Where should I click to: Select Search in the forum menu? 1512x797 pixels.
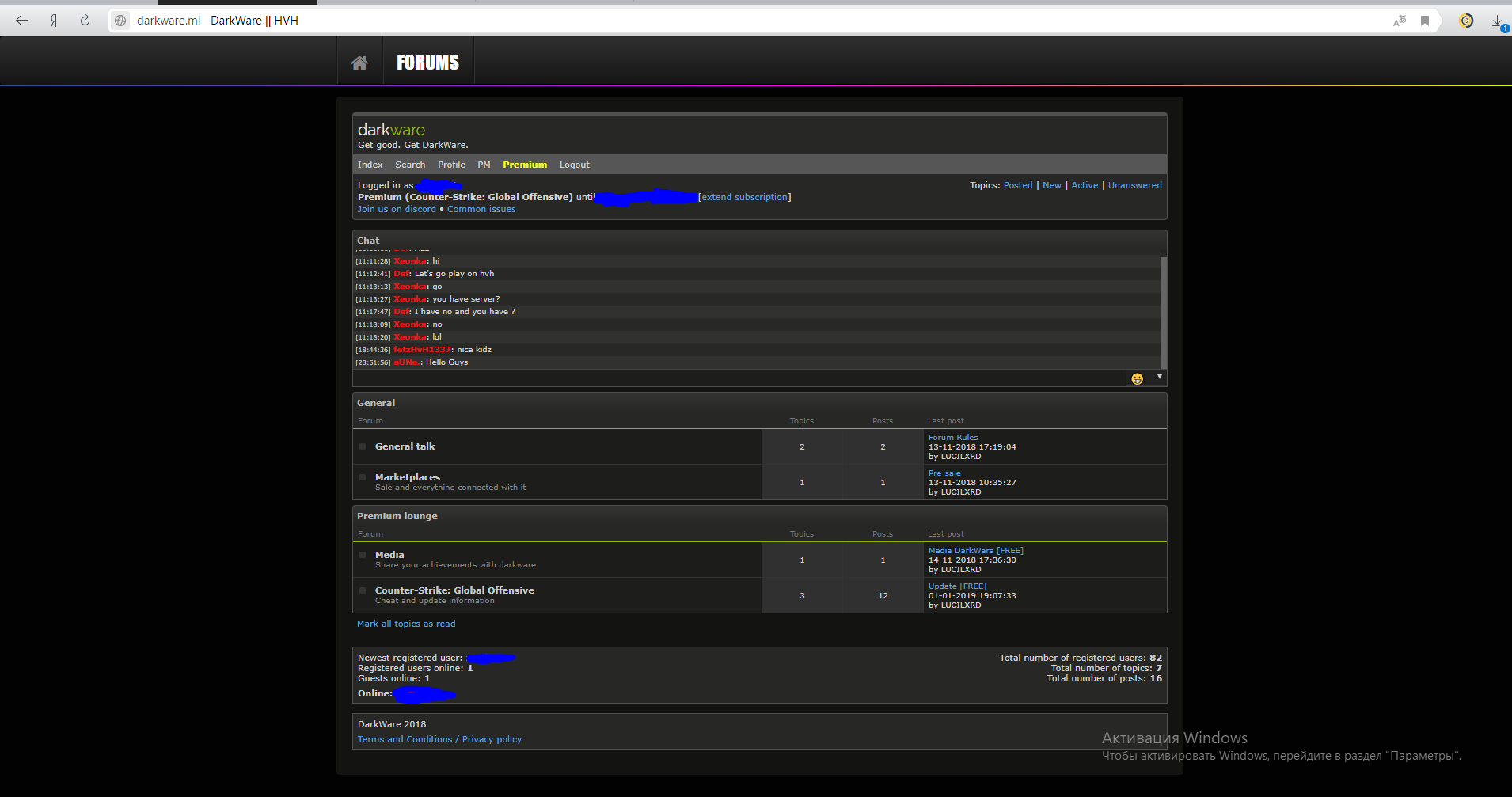[410, 165]
